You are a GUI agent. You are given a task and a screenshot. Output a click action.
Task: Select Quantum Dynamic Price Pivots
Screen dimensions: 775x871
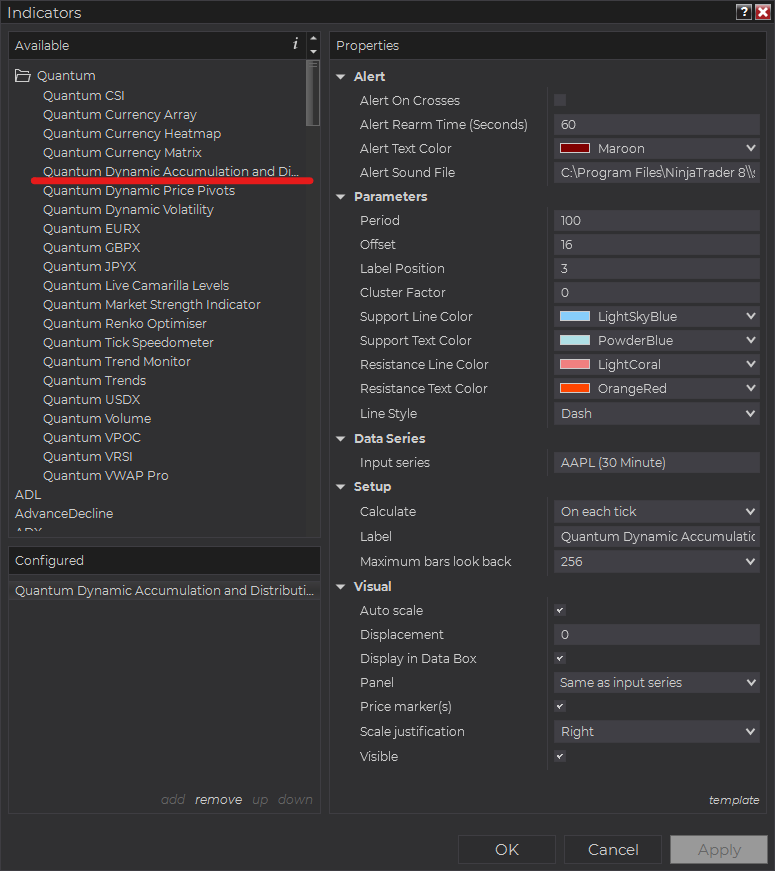(x=139, y=191)
